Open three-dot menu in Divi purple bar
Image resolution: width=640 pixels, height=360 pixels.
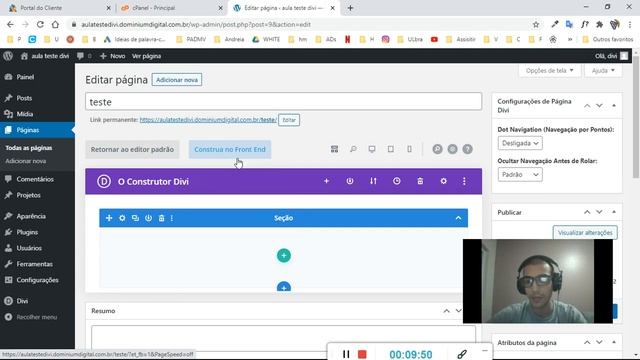[464, 181]
